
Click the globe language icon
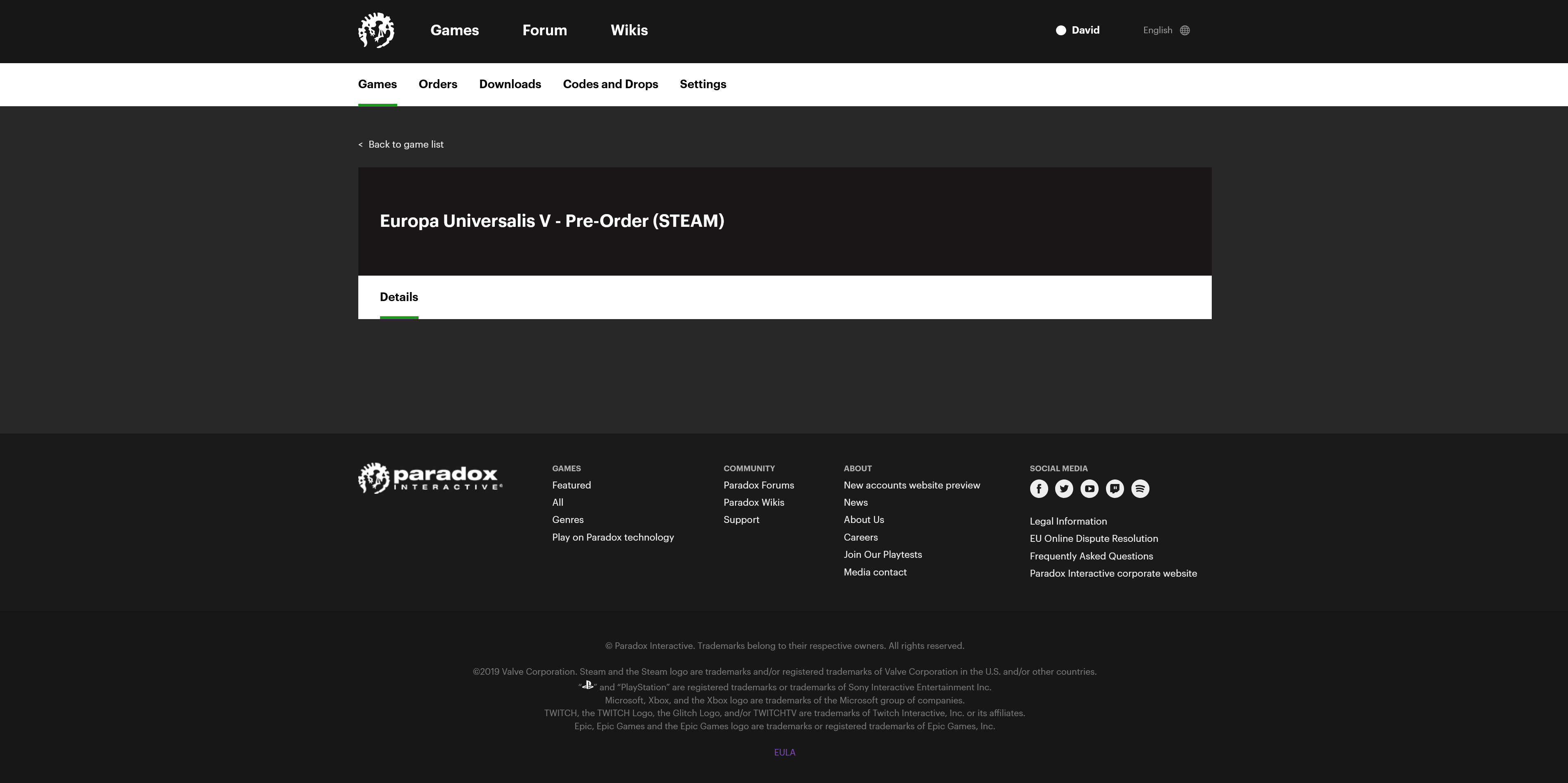click(x=1185, y=30)
